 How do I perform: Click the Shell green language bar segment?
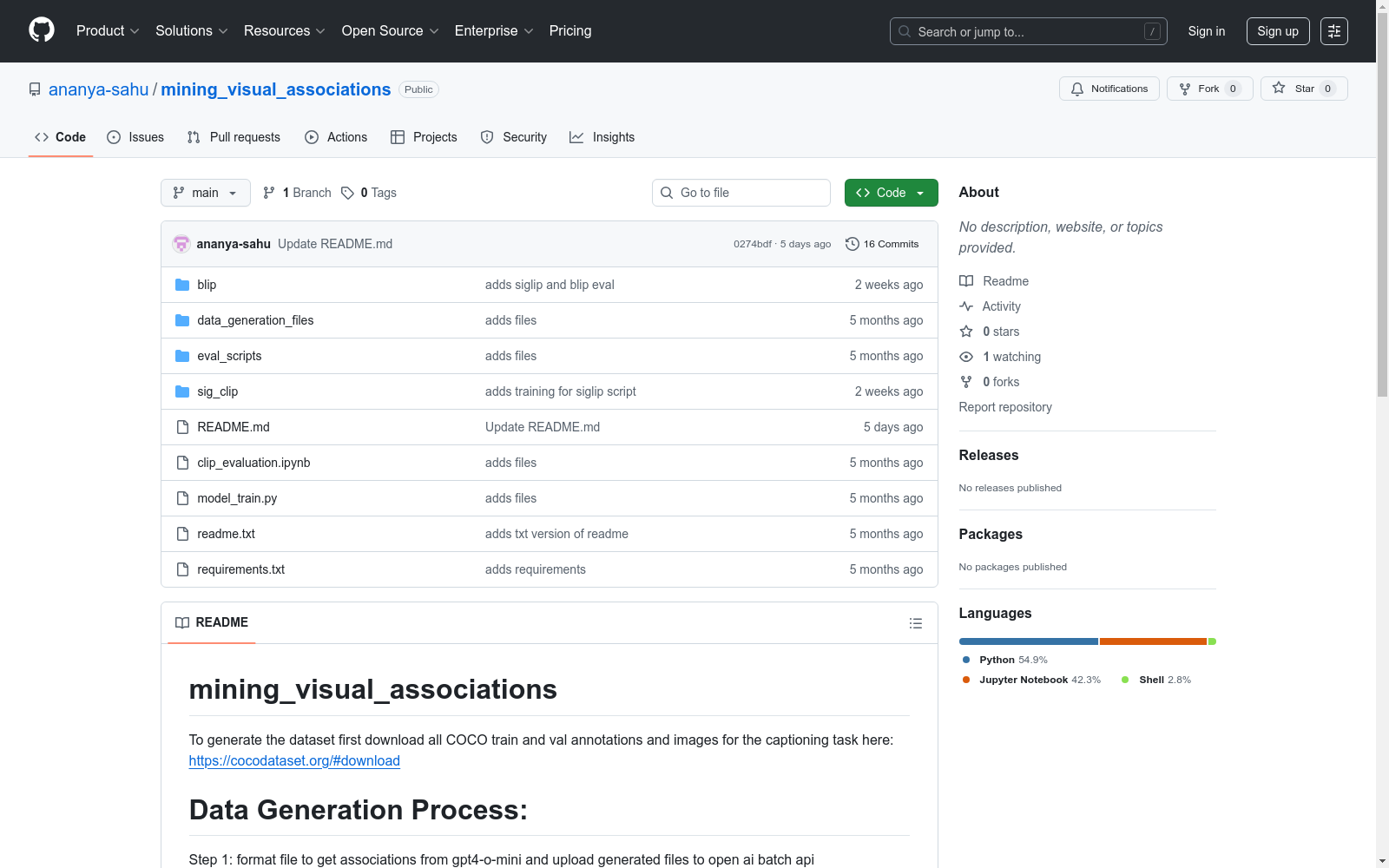pos(1213,641)
